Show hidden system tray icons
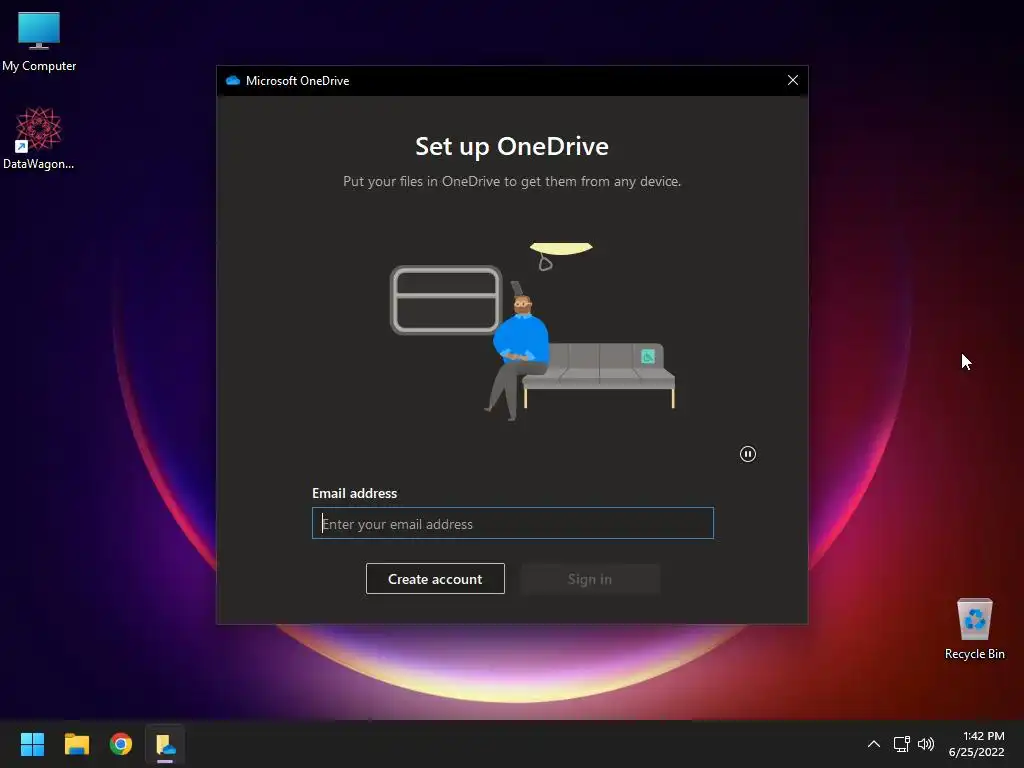 coord(874,744)
